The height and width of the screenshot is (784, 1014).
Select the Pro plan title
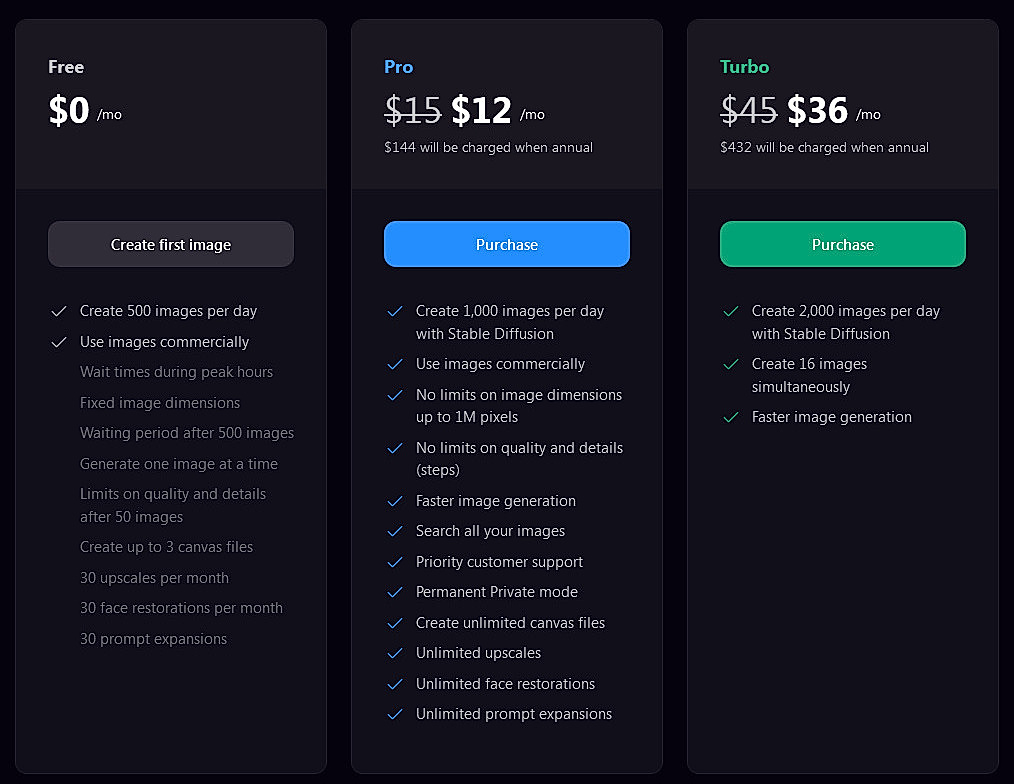tap(398, 67)
